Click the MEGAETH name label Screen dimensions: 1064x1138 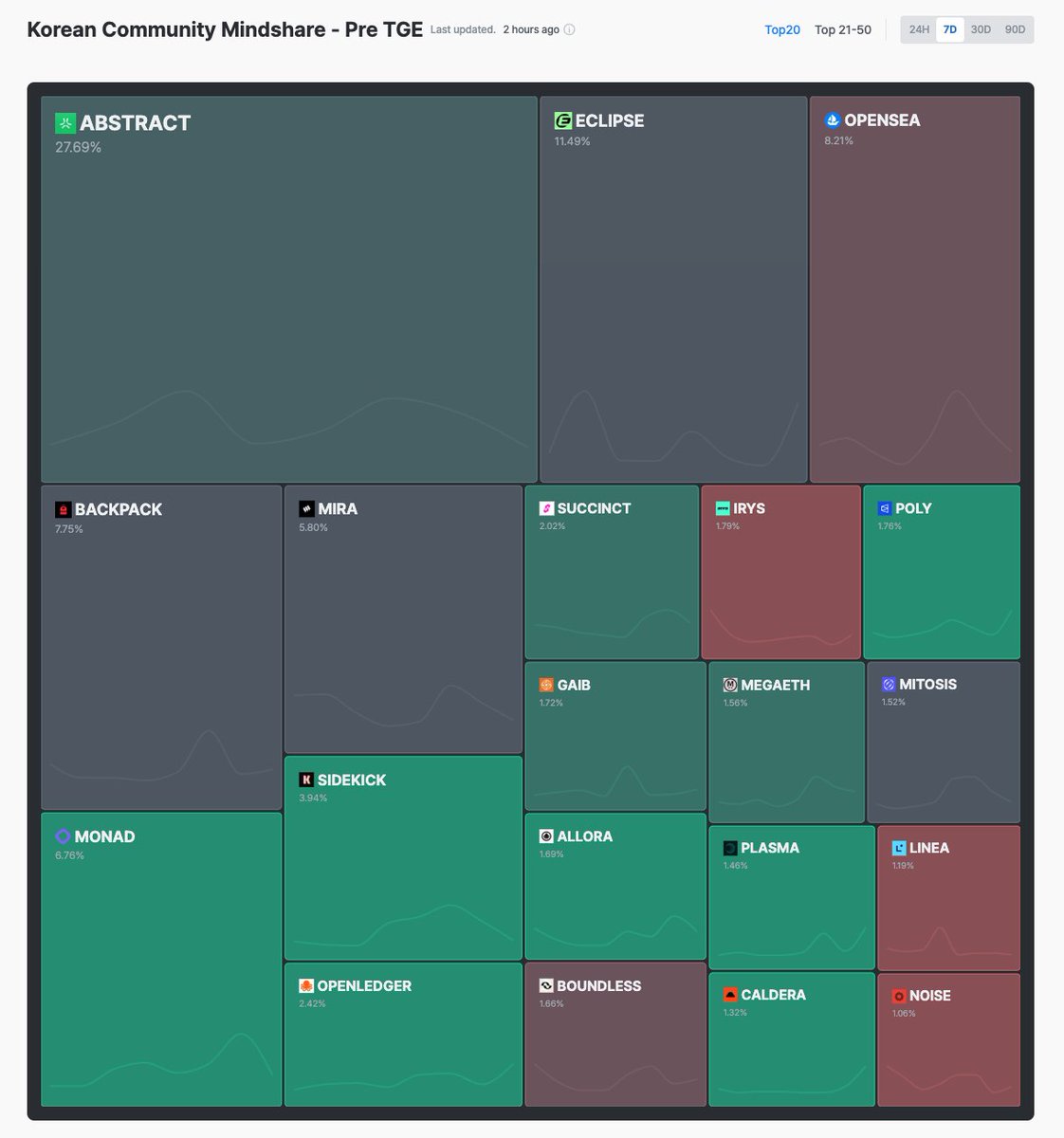(x=776, y=685)
